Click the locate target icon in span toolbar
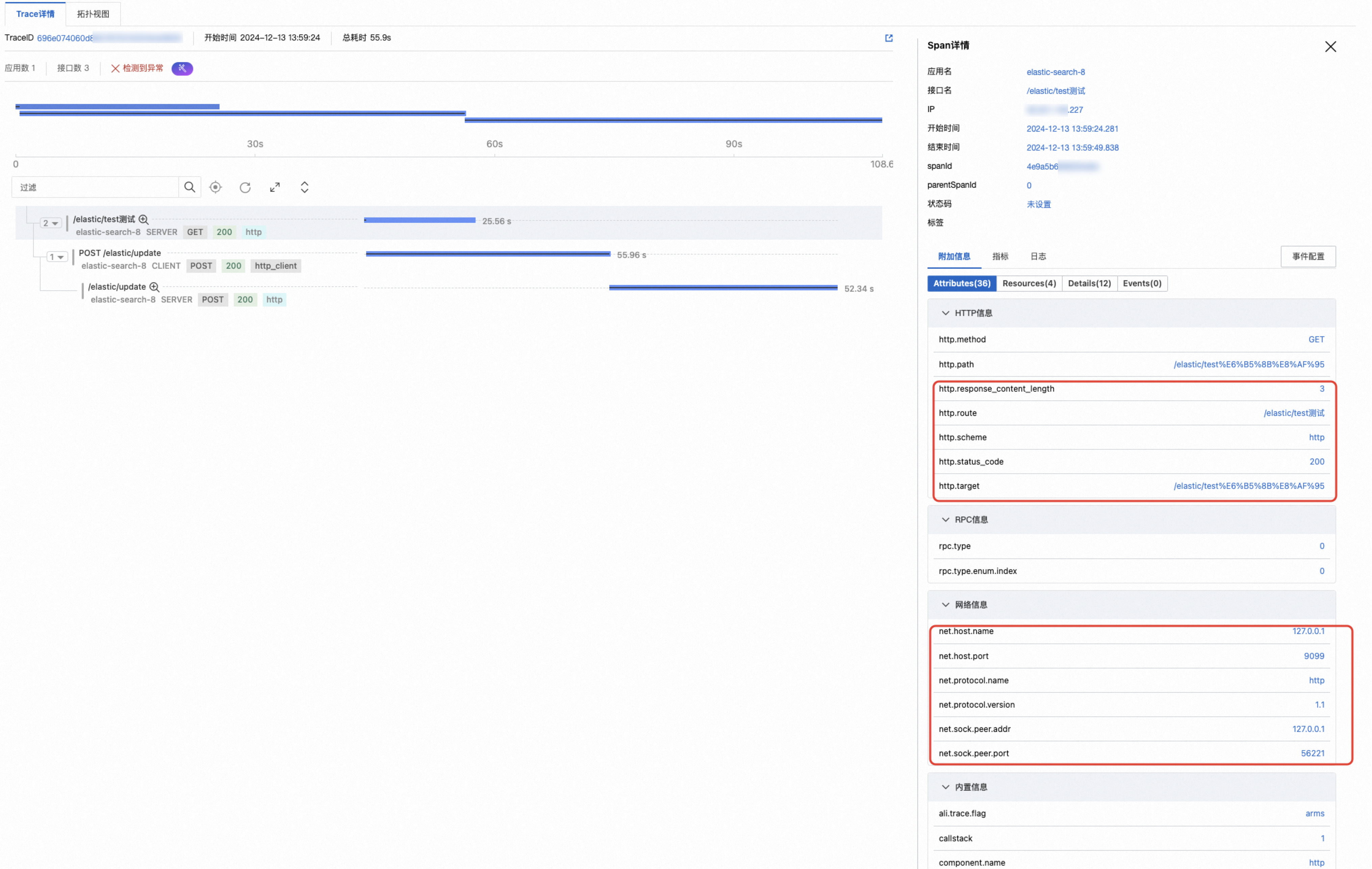 [215, 187]
